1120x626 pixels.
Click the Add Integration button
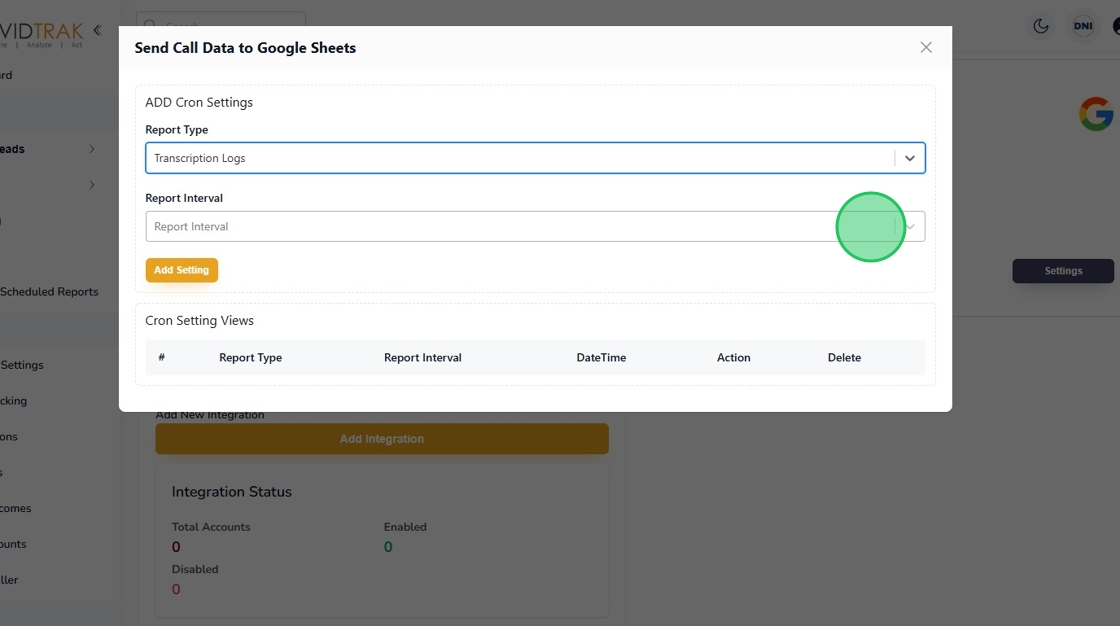pyautogui.click(x=381, y=439)
